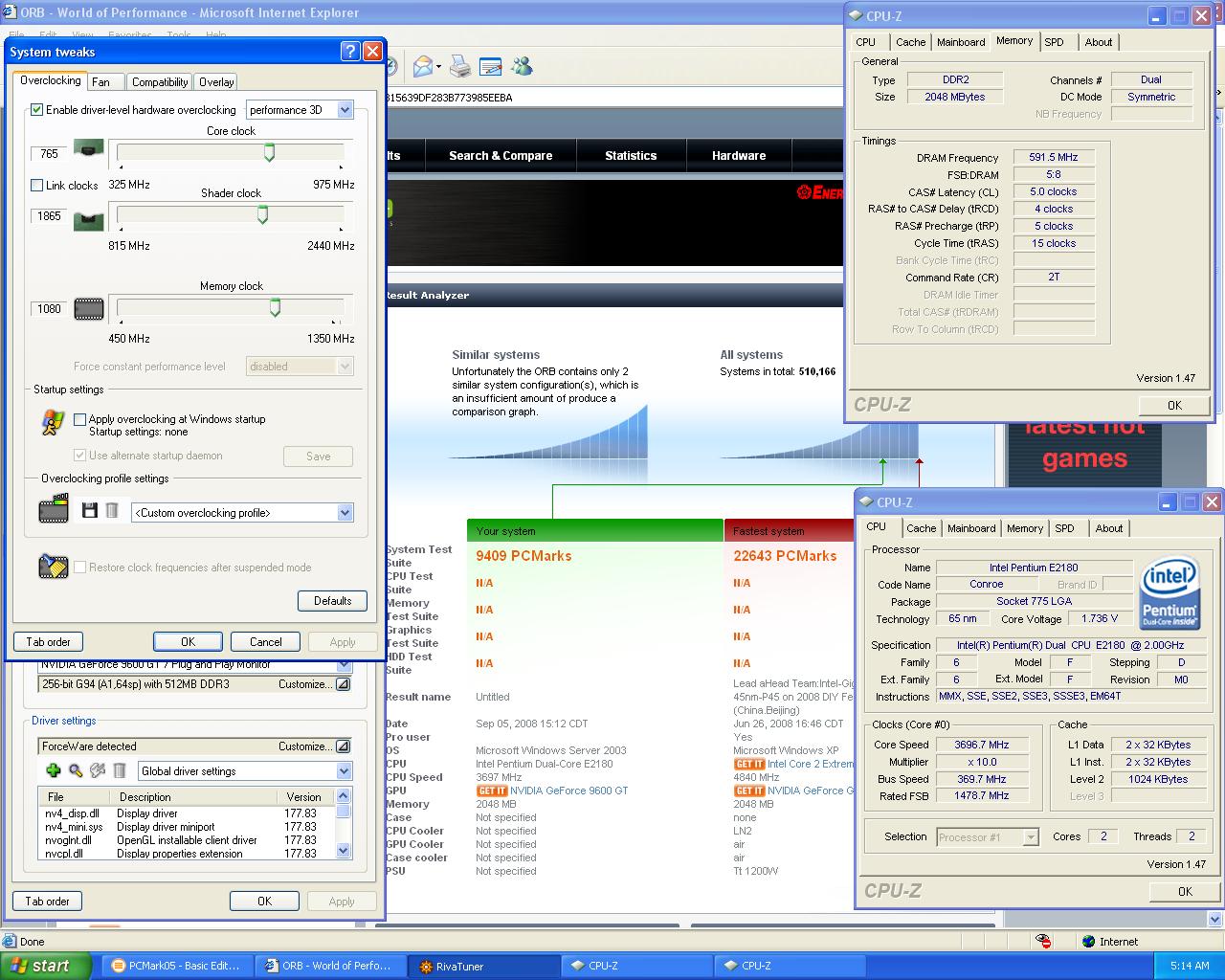Viewport: 1225px width, 980px height.
Task: Click the GET IT badge beside Intel Core 2 Extreme
Action: (x=749, y=764)
